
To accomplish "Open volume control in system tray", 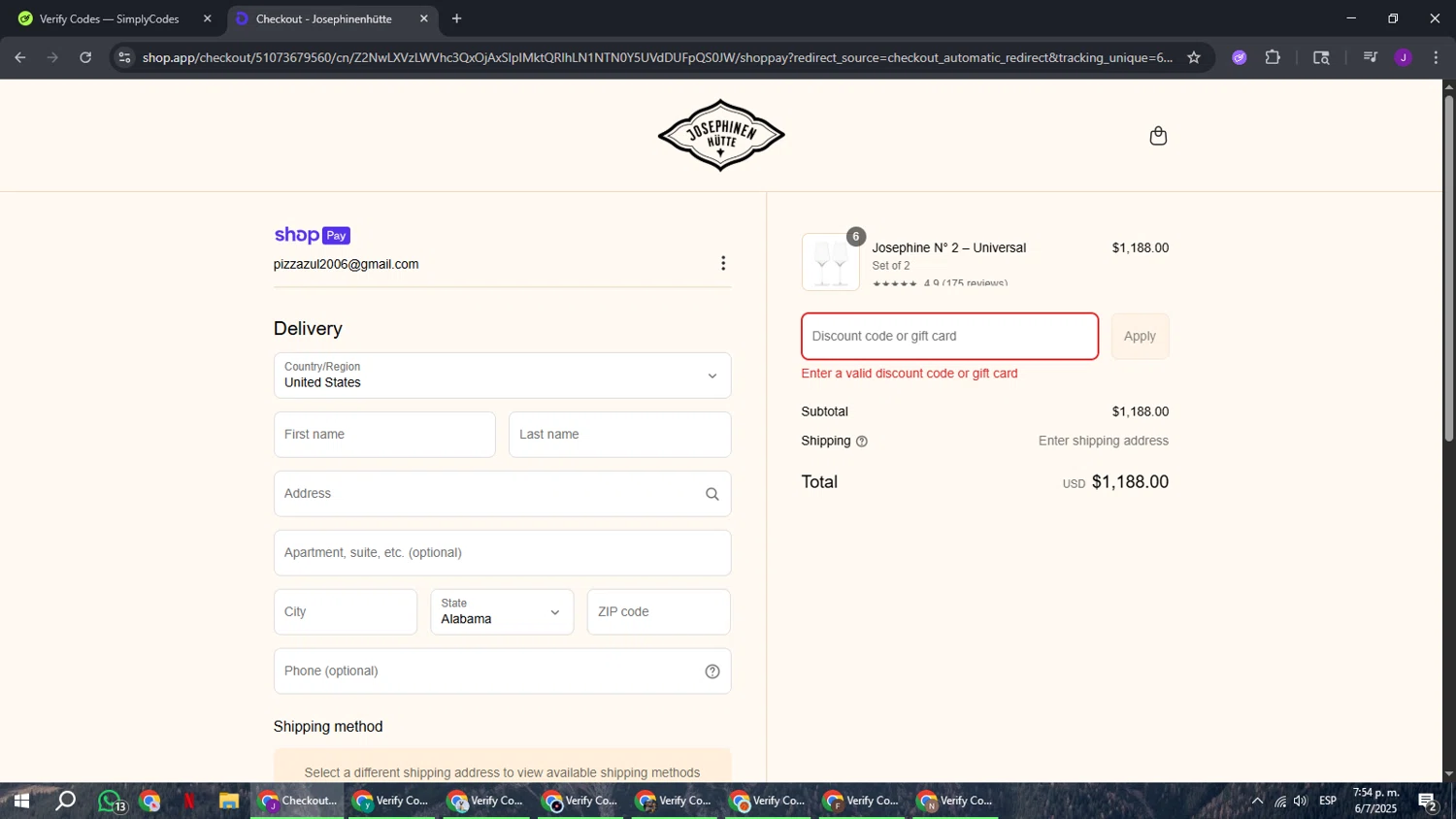I will coord(1301,802).
